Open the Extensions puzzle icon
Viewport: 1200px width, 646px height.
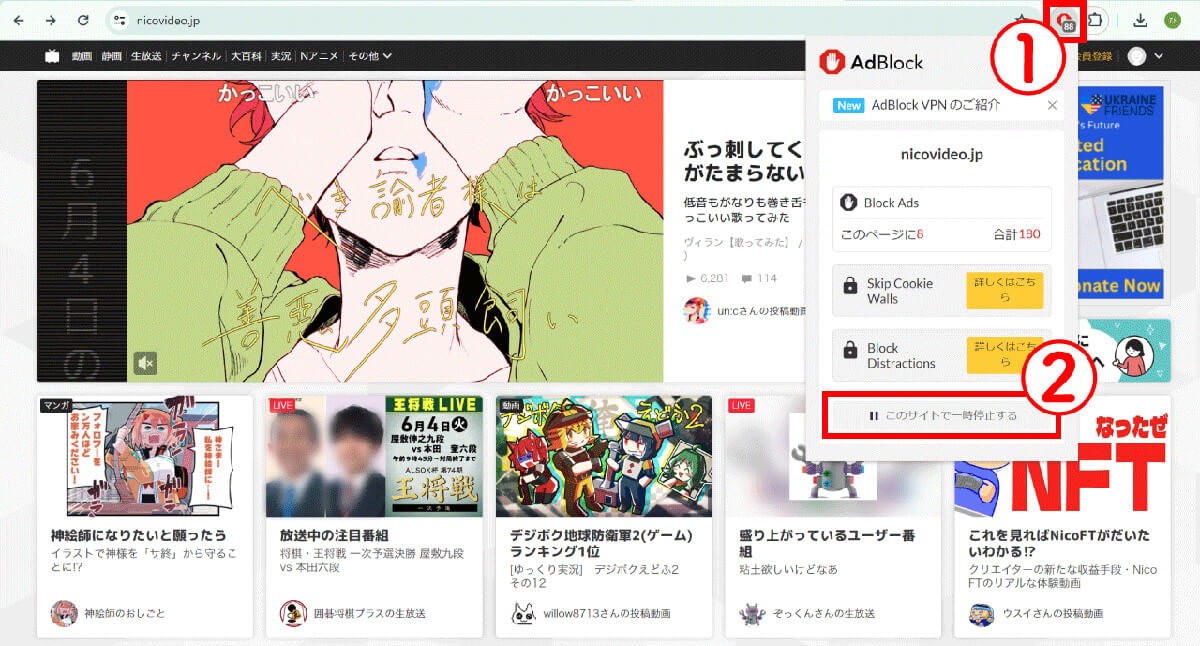pyautogui.click(x=1097, y=20)
